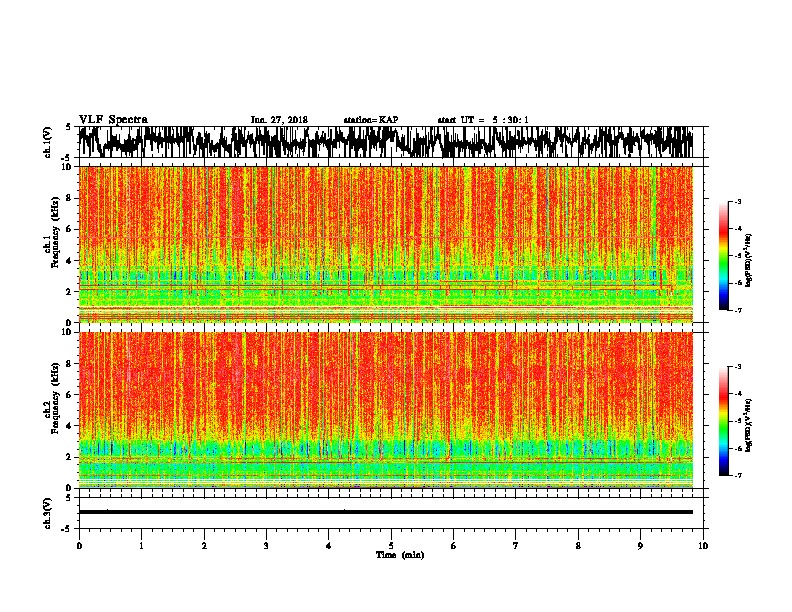Click the time axis tick label "2"
The image size is (792, 612).
pyautogui.click(x=204, y=546)
